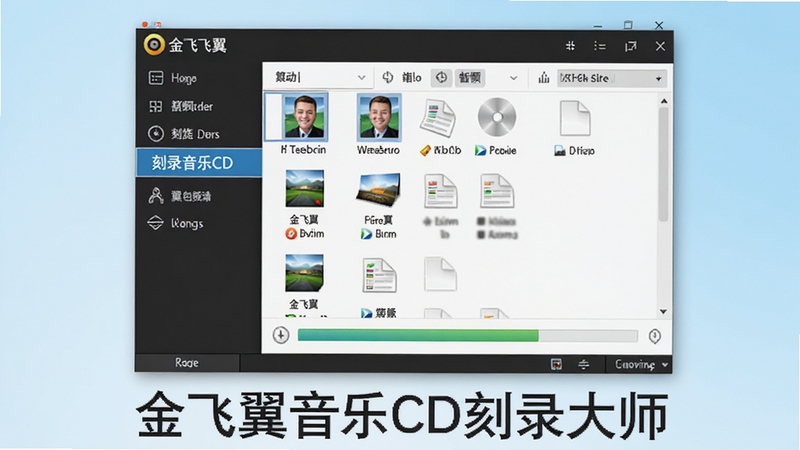This screenshot has height=450, width=800.
Task: Click the gold disc app logo
Action: (x=154, y=45)
